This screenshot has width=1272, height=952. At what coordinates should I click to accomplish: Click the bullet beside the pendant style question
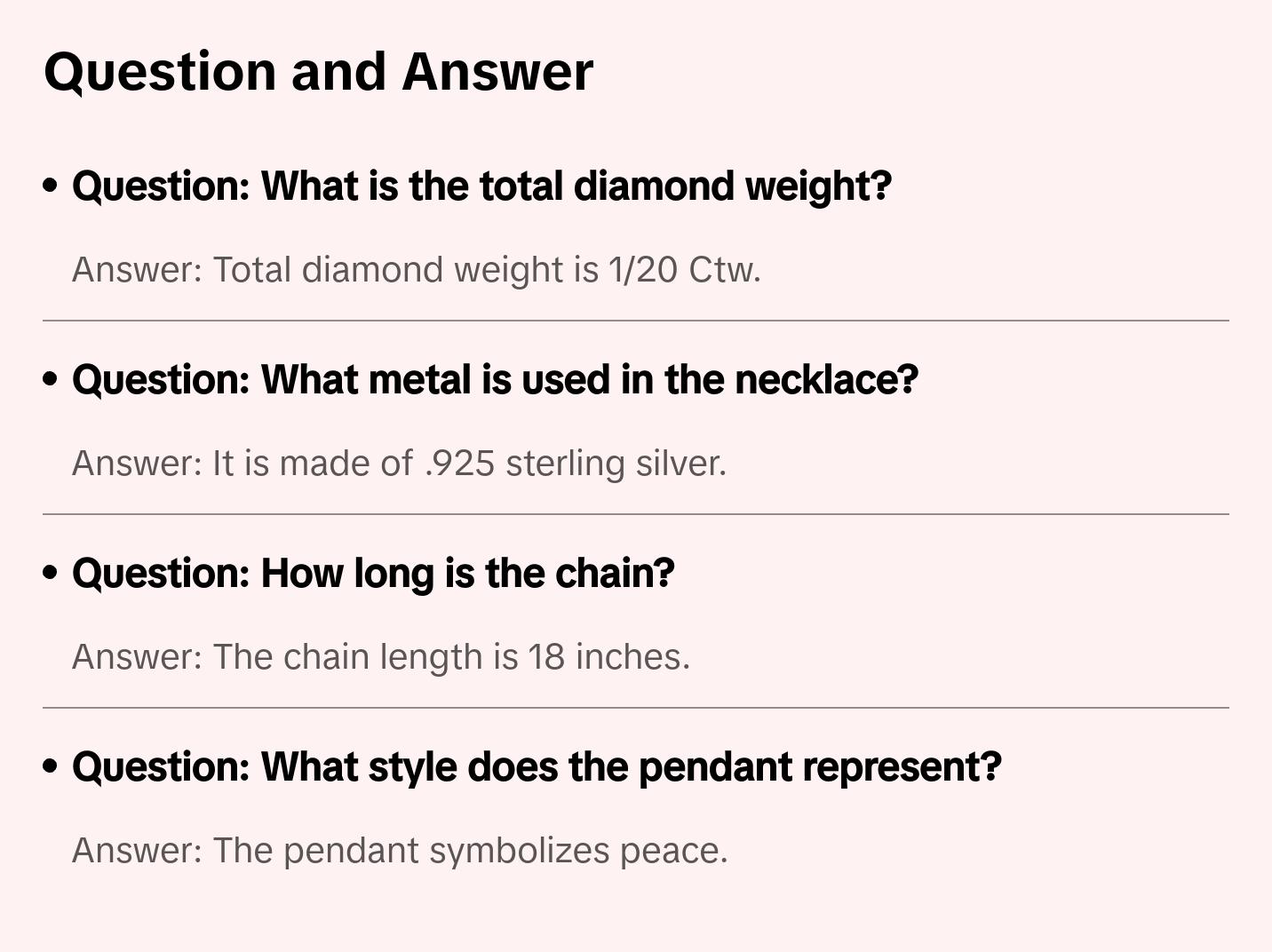point(51,766)
